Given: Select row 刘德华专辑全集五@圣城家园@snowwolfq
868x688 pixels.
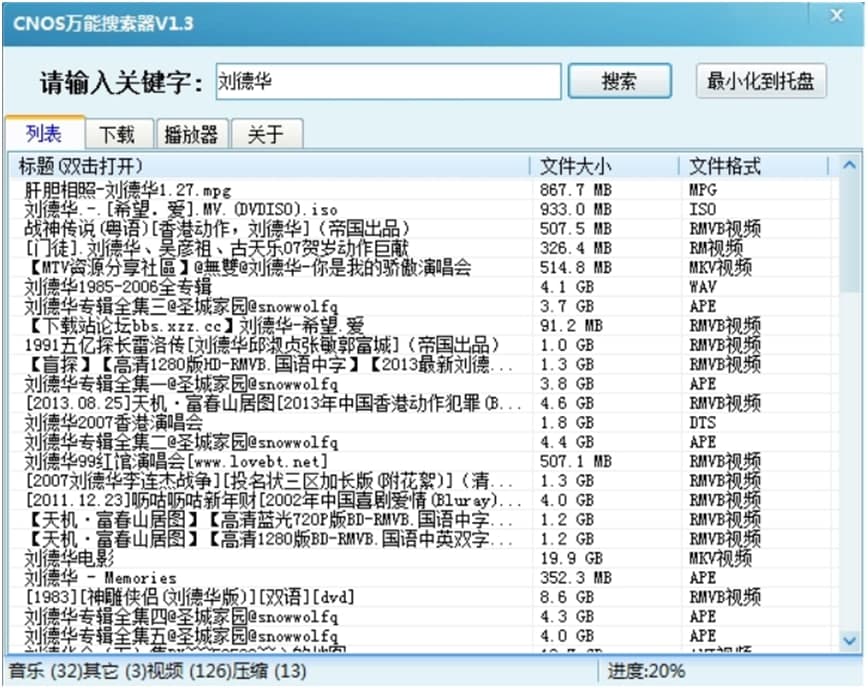Looking at the screenshot, I should (x=420, y=635).
